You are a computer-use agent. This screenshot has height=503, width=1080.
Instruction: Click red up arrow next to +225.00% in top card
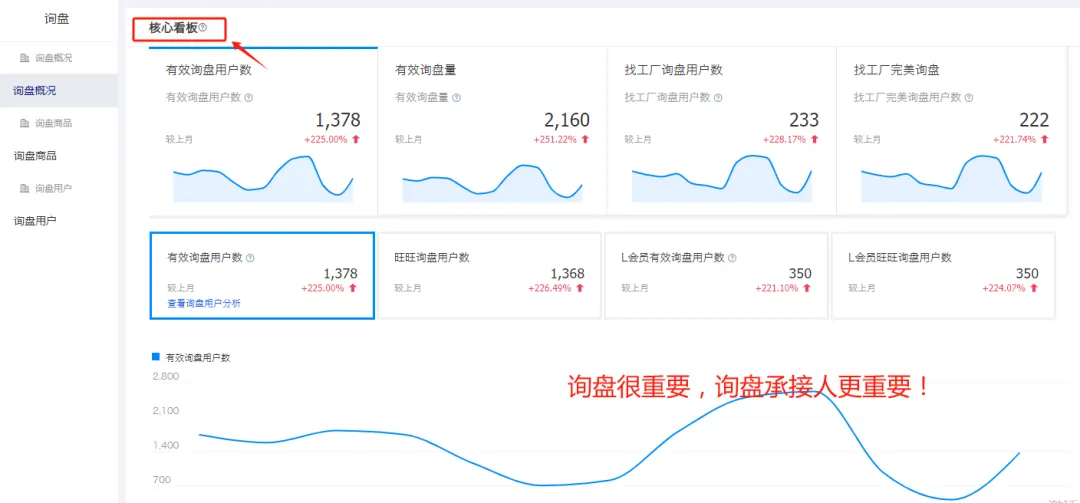point(355,139)
